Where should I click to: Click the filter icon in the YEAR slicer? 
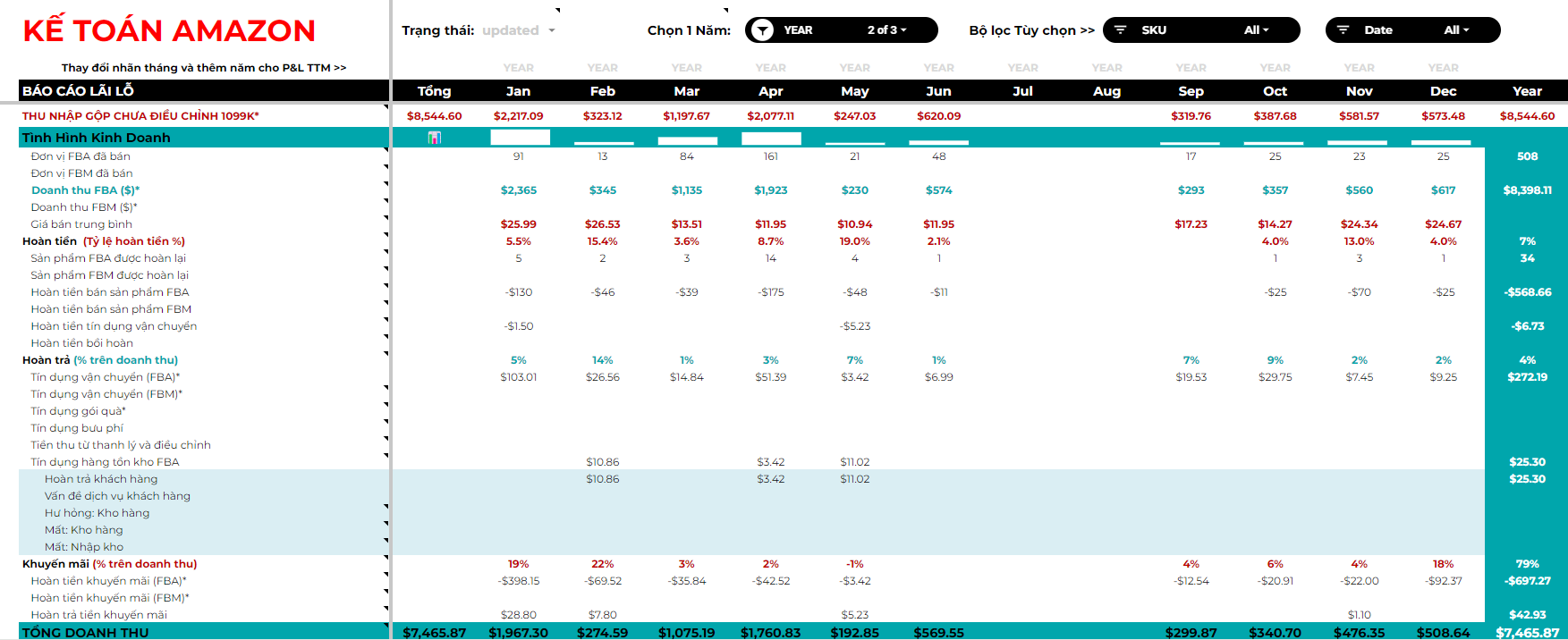pos(762,30)
